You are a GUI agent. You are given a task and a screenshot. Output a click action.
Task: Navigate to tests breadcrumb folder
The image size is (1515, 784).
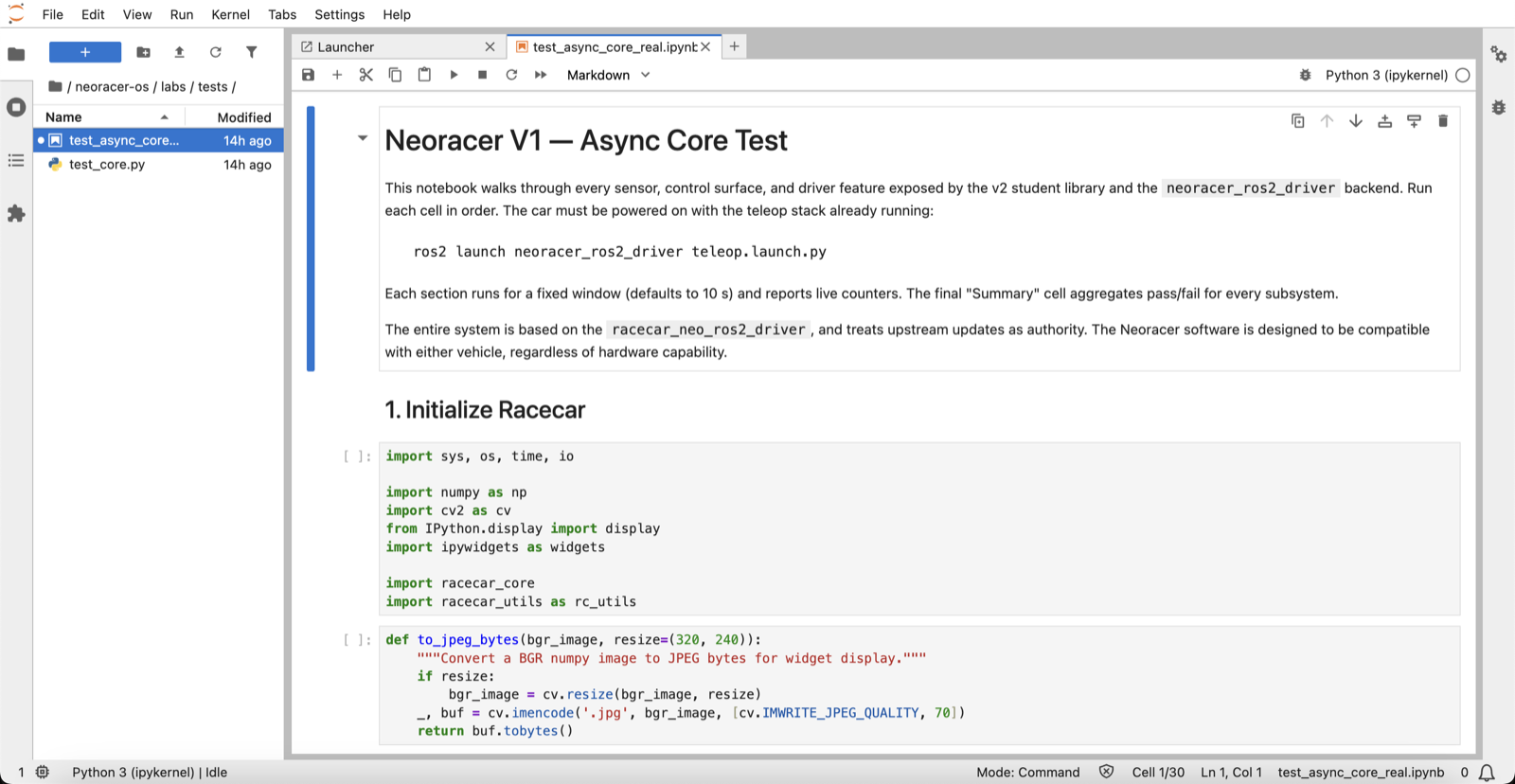(x=213, y=86)
